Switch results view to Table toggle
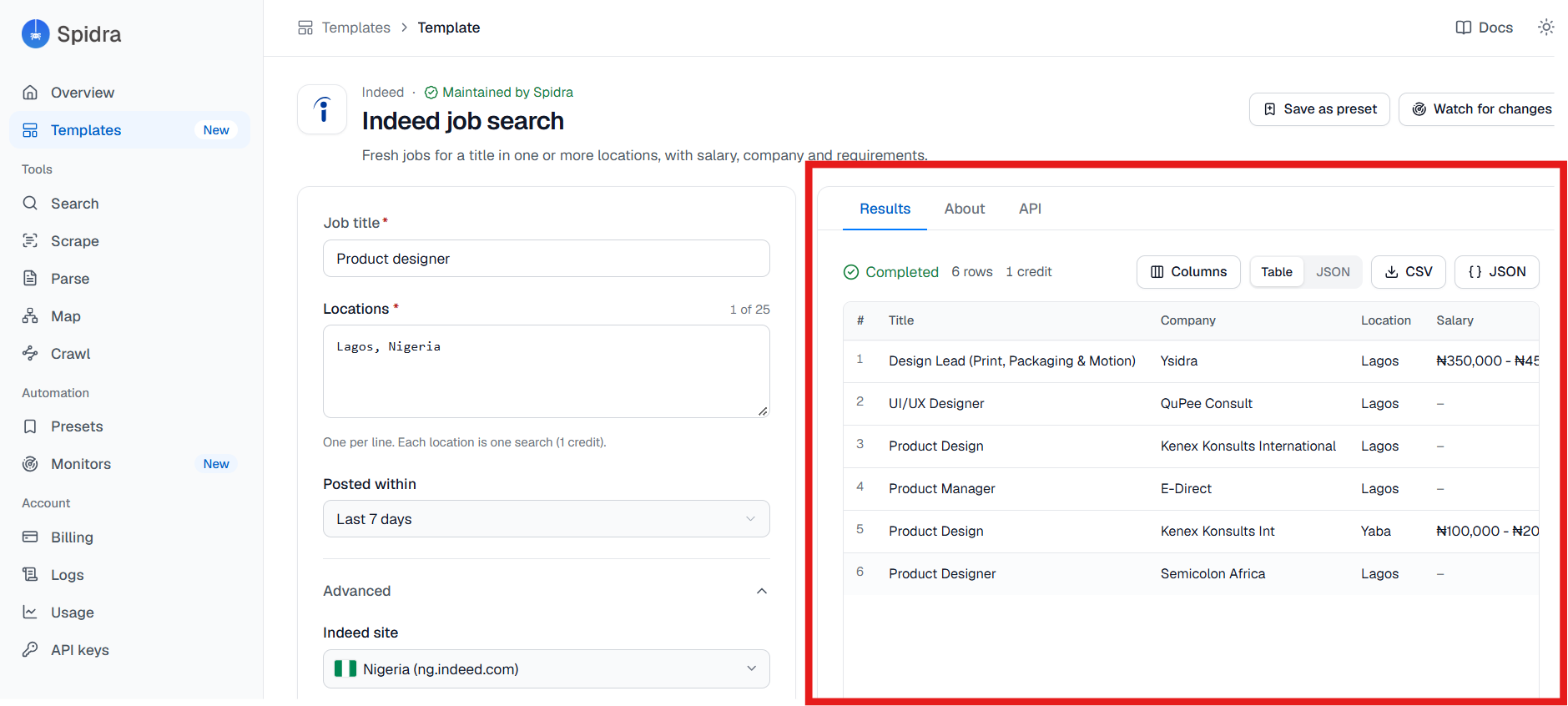1568x706 pixels. tap(1276, 272)
